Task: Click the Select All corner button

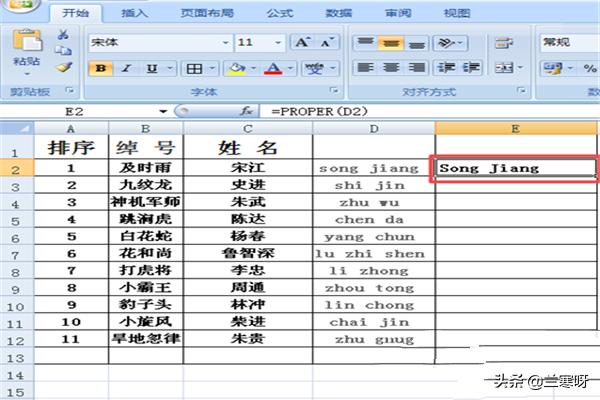Action: click(18, 128)
